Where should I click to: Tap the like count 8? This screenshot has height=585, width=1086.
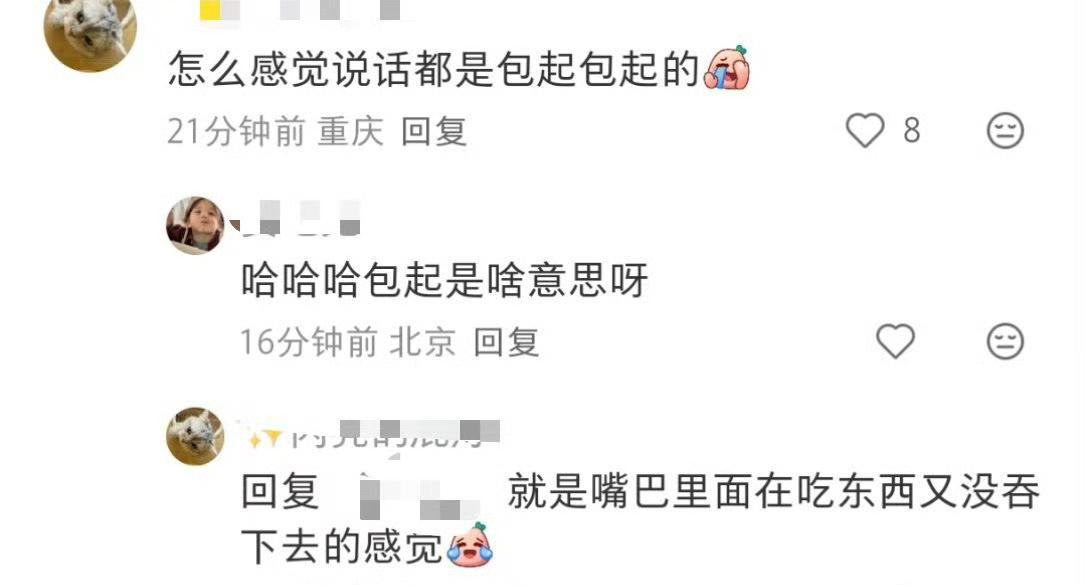click(911, 131)
